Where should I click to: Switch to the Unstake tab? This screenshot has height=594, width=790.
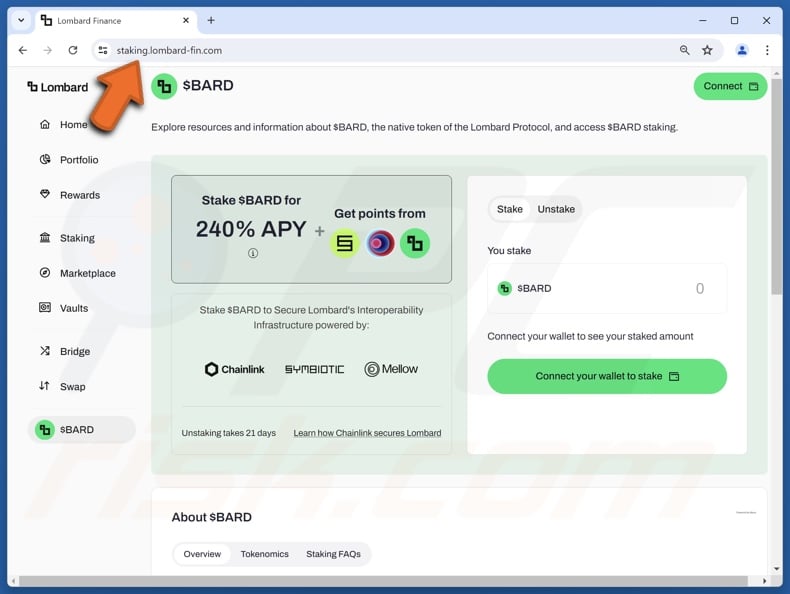tap(556, 209)
